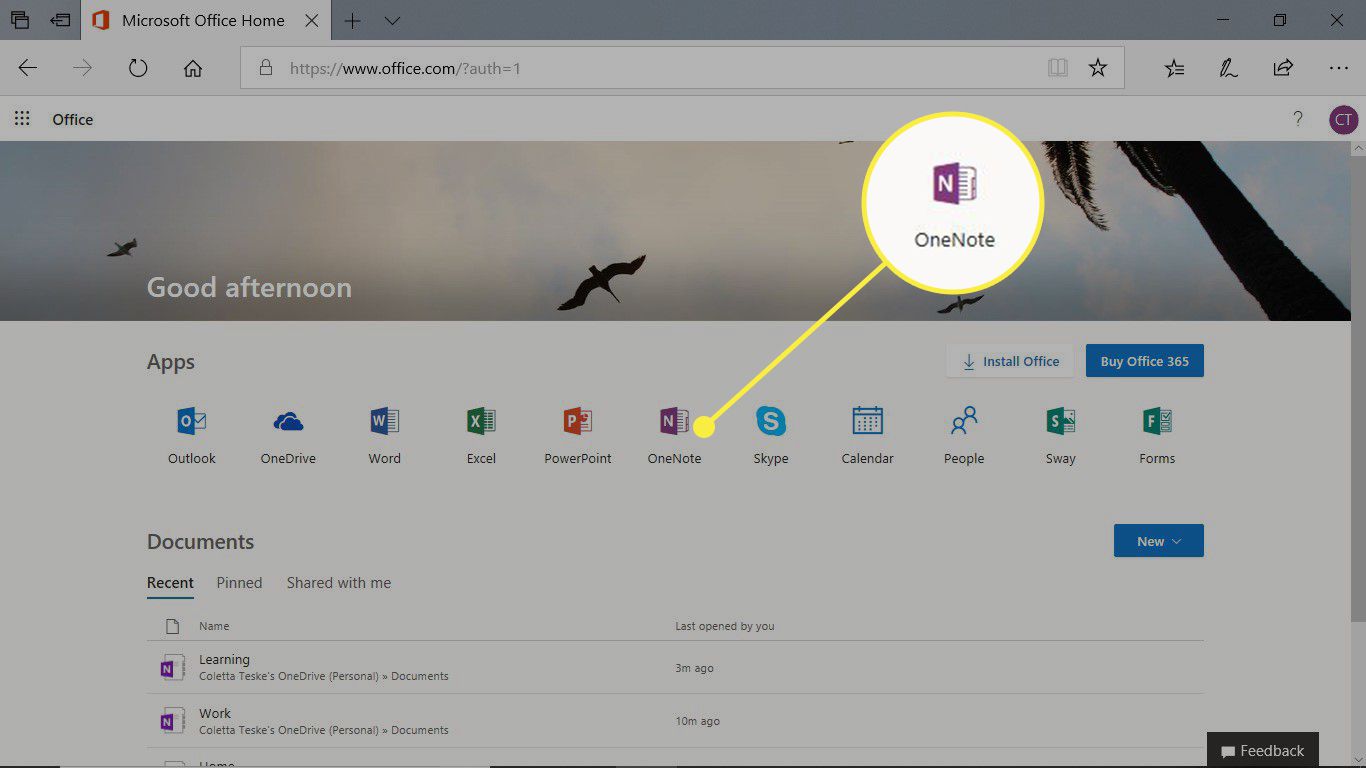This screenshot has height=768, width=1366.
Task: Show tabs you've set aside
Action: (x=20, y=20)
